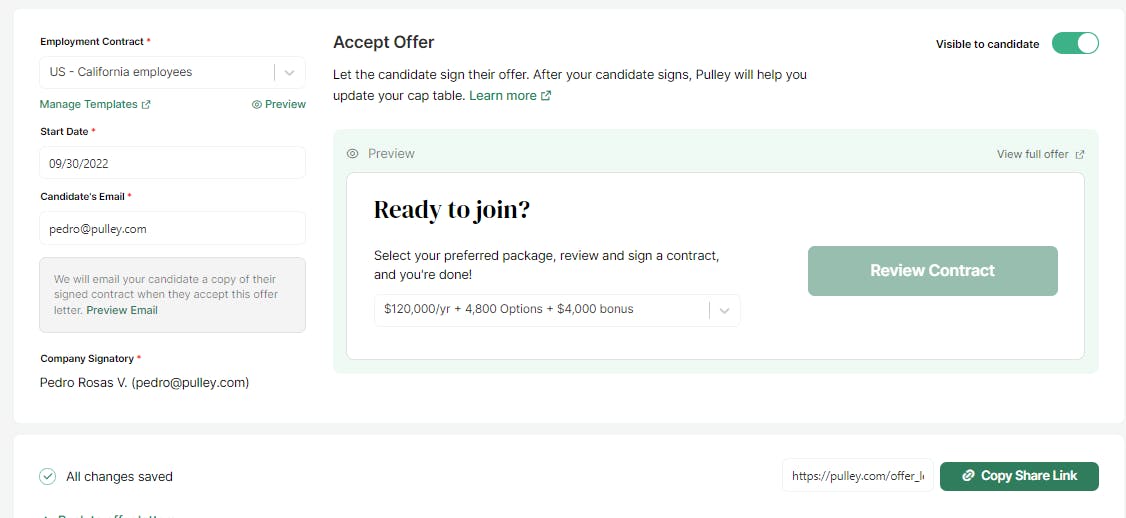Image resolution: width=1126 pixels, height=518 pixels.
Task: Open the Learn more link
Action: pyautogui.click(x=503, y=96)
